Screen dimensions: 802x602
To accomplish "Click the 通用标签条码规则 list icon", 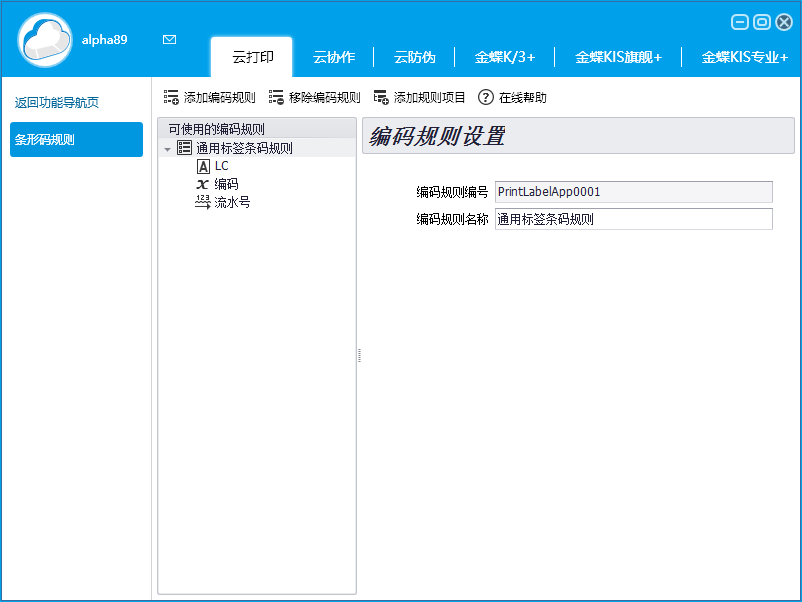I will 184,148.
